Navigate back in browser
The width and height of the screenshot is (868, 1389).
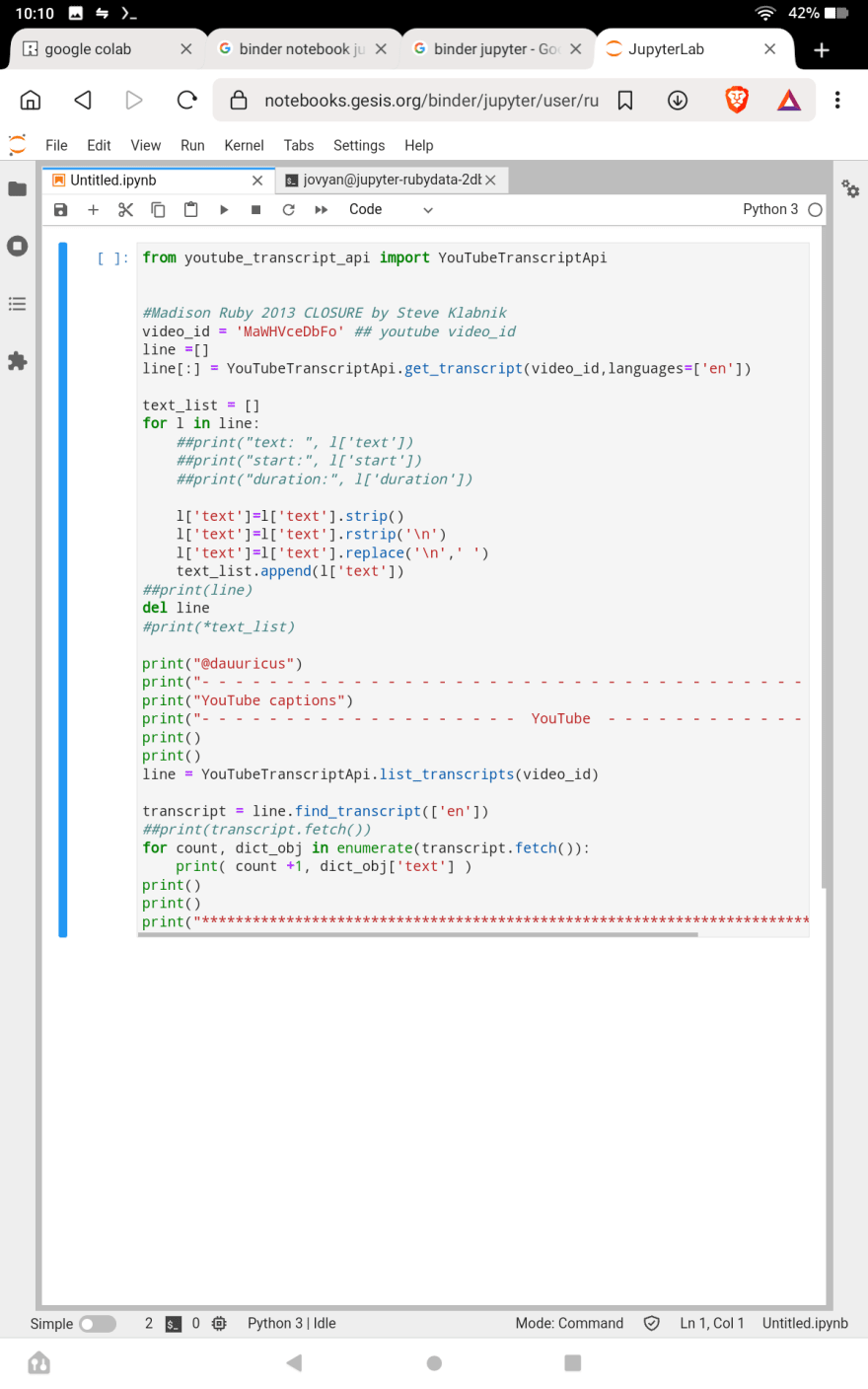click(x=83, y=100)
